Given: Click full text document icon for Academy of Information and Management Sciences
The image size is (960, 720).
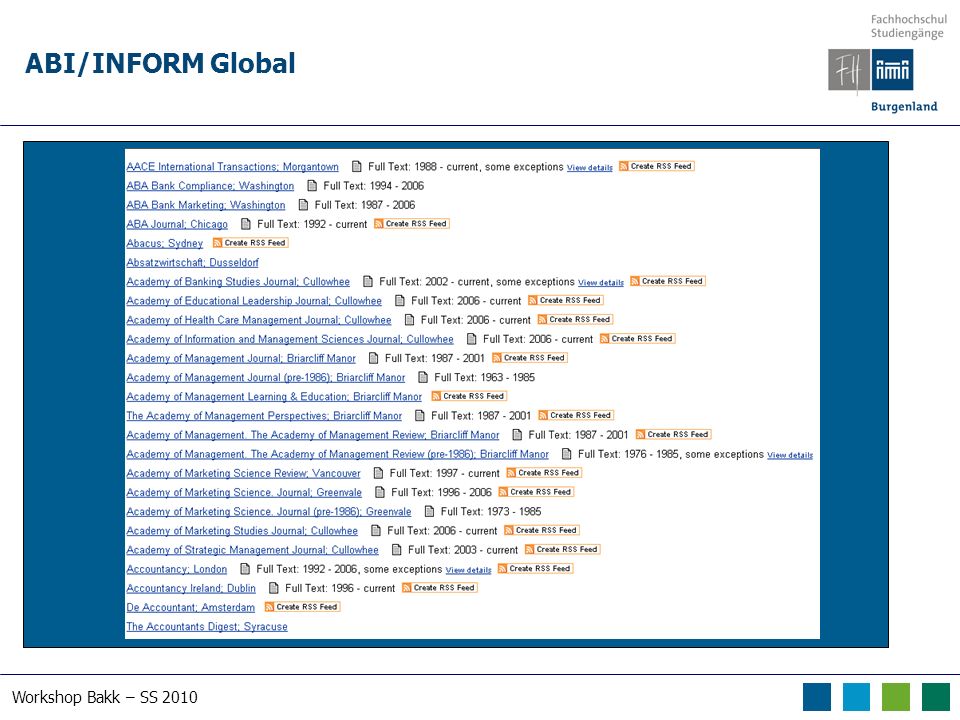Looking at the screenshot, I should click(471, 339).
